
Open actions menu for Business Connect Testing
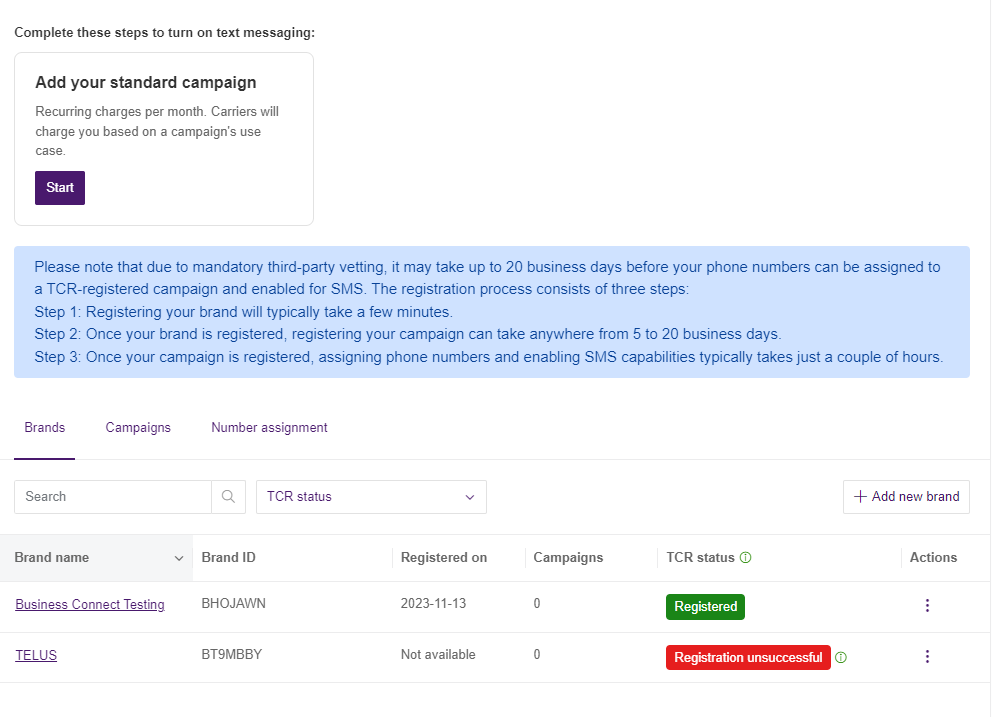[927, 606]
